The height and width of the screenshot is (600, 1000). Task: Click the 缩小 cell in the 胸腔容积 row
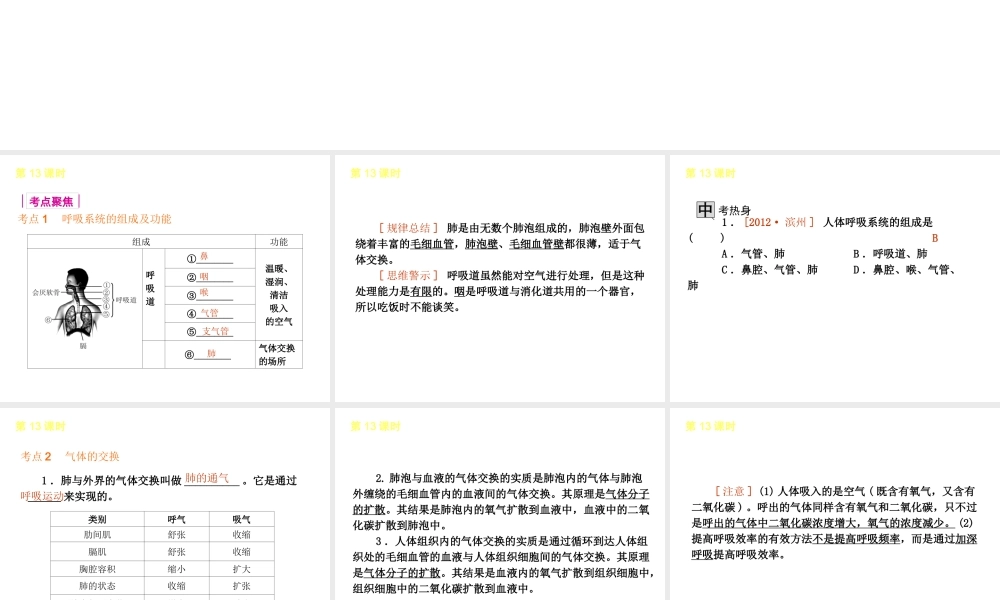click(x=177, y=569)
